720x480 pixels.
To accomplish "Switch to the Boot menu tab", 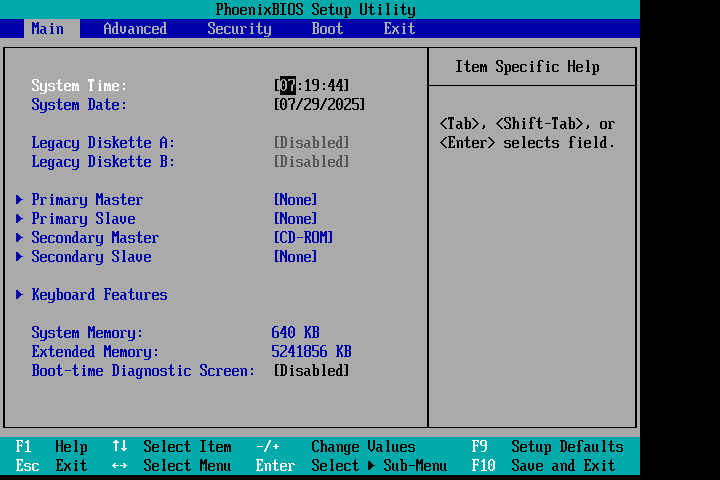I will [327, 28].
